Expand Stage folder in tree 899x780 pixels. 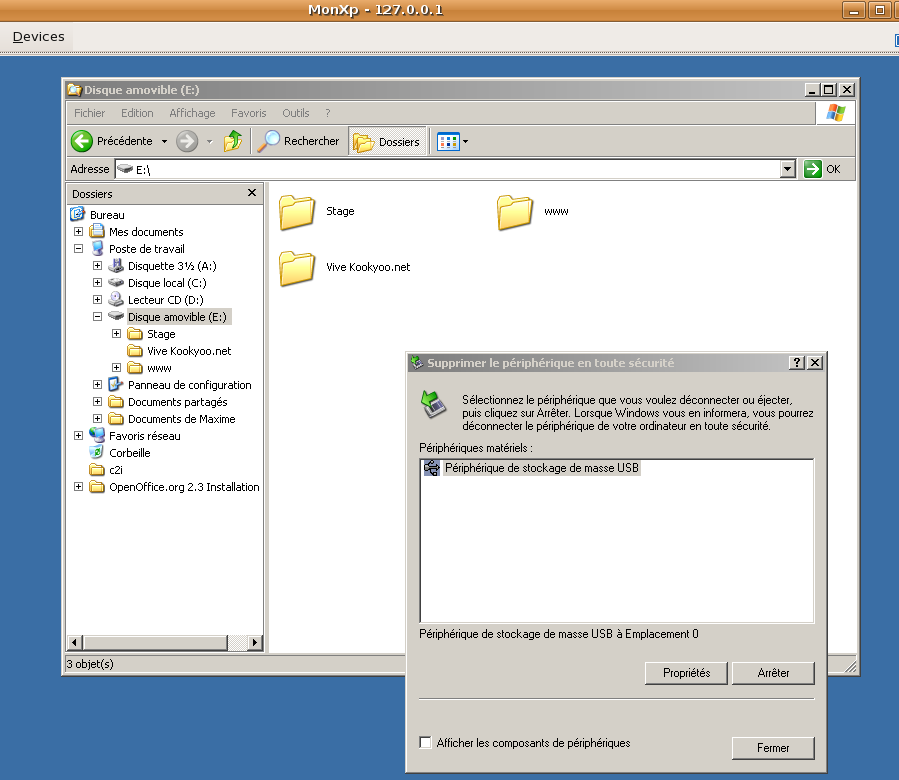click(116, 334)
